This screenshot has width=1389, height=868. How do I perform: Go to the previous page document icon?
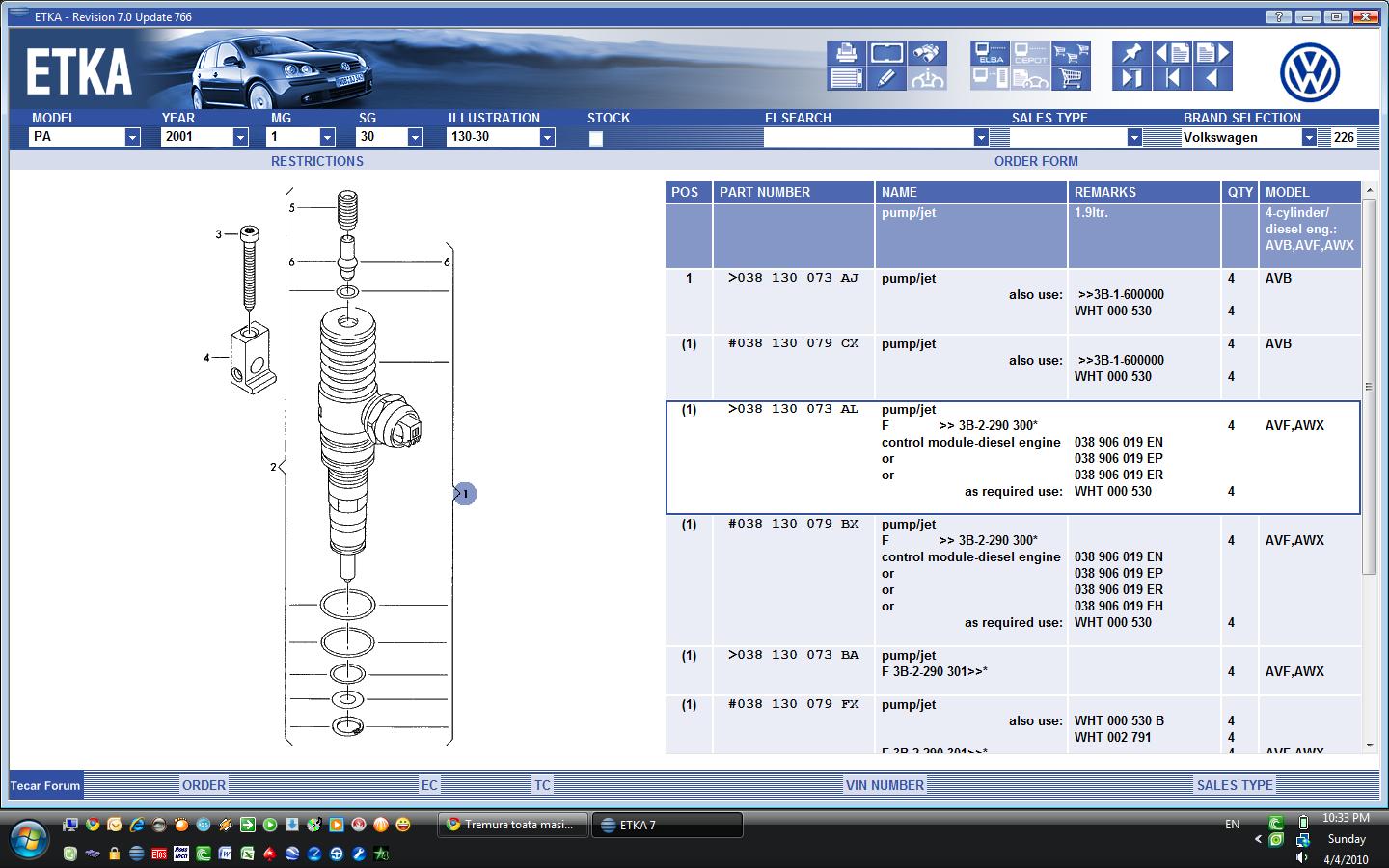pyautogui.click(x=1173, y=53)
